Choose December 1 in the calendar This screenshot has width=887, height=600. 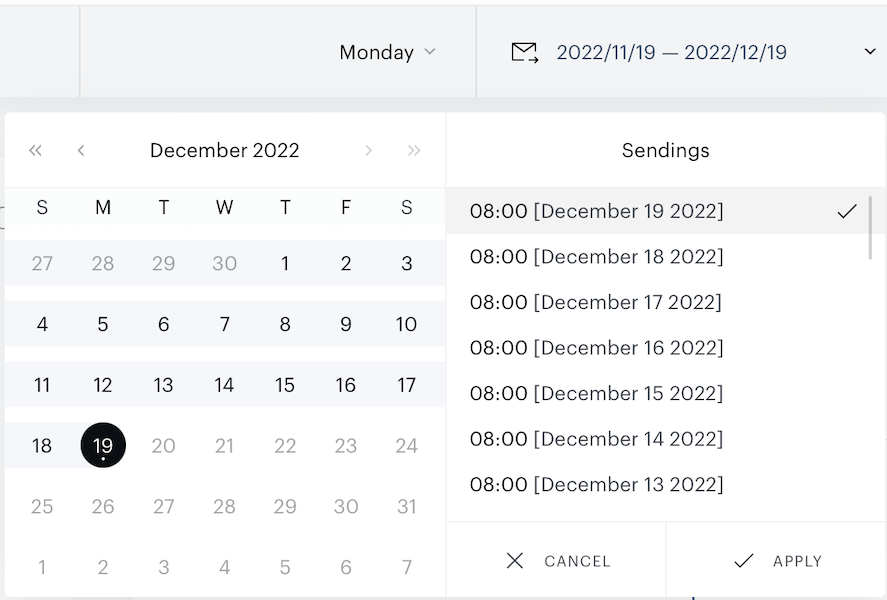click(285, 264)
